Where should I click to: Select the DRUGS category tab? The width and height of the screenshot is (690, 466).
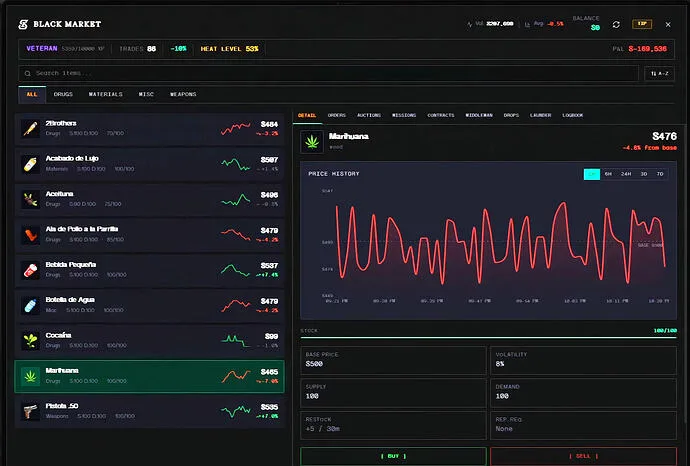[63, 95]
